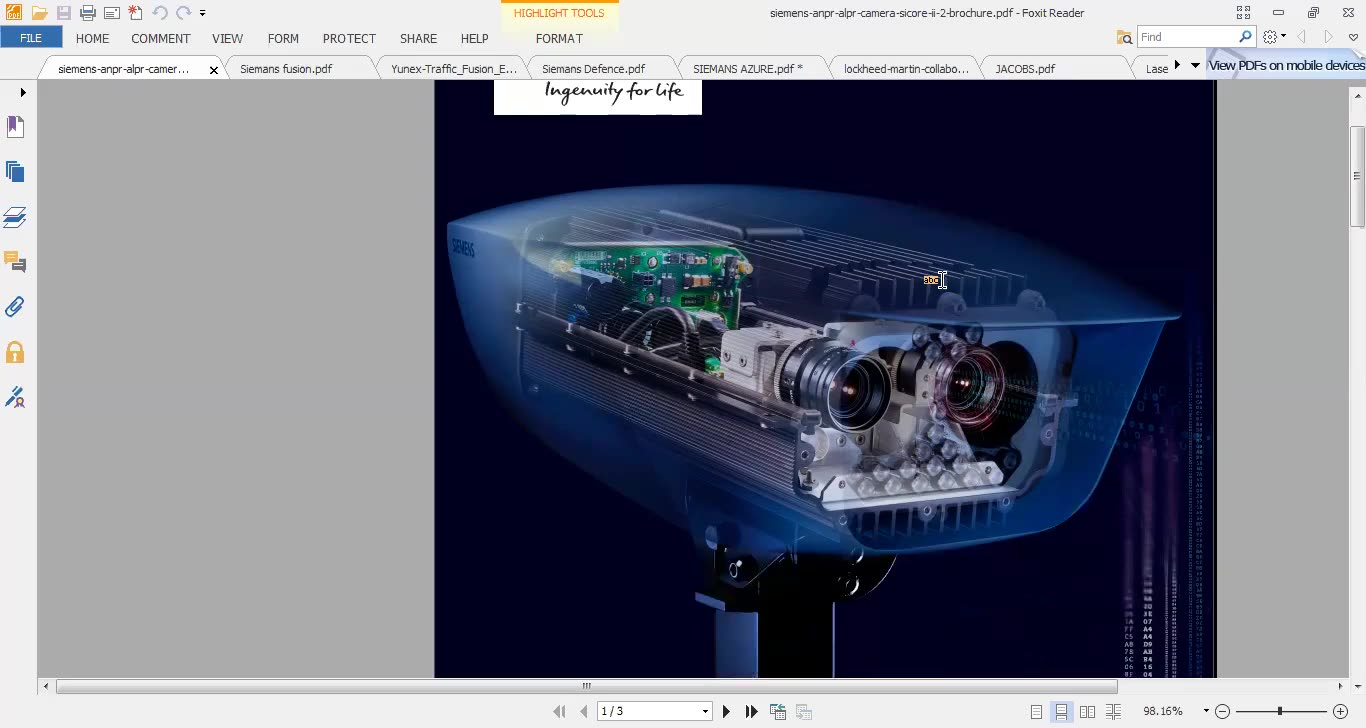Viewport: 1366px width, 728px height.
Task: Open the Attachments paperclip panel
Action: (15, 307)
